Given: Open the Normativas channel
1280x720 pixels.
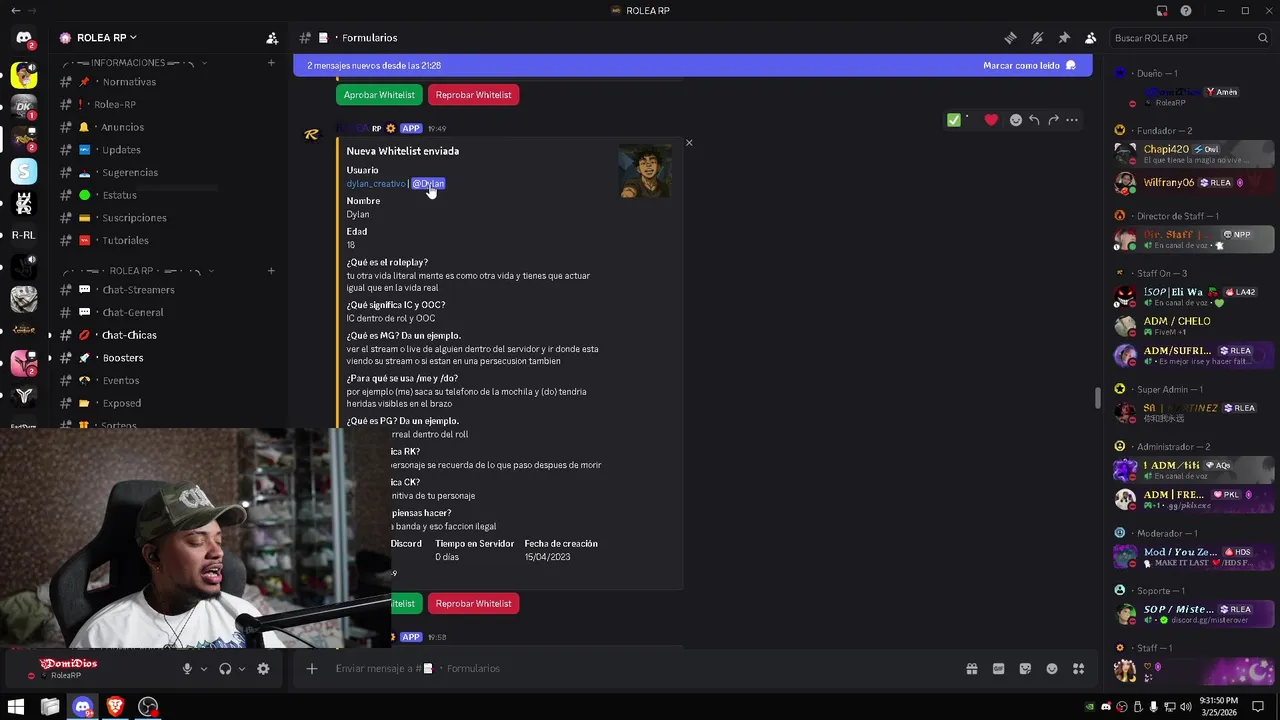Looking at the screenshot, I should 129,82.
